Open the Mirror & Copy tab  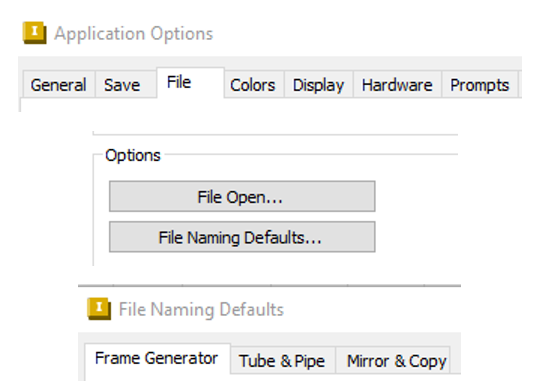point(393,361)
